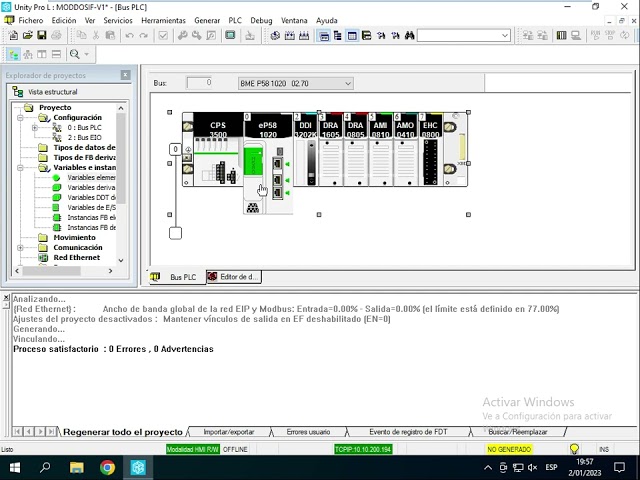The width and height of the screenshot is (640, 480).
Task: Click the zoom magnifier icon
Action: [x=75, y=54]
